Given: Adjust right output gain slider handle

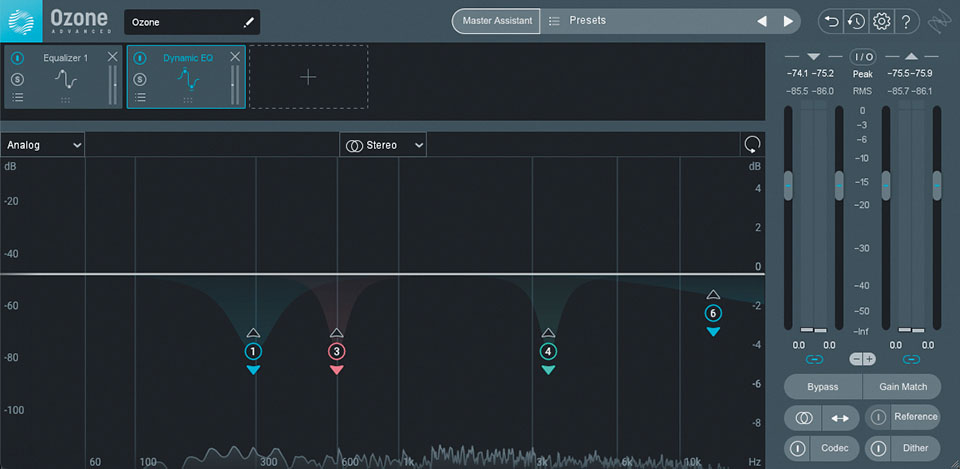Looking at the screenshot, I should coord(937,185).
